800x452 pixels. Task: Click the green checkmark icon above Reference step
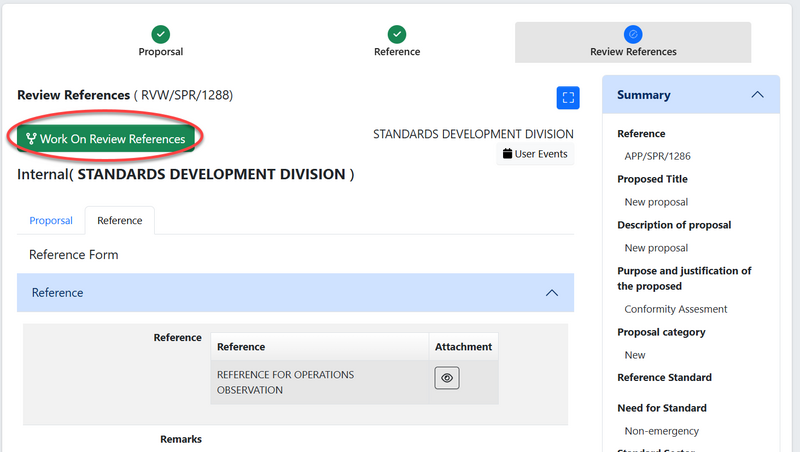[397, 34]
